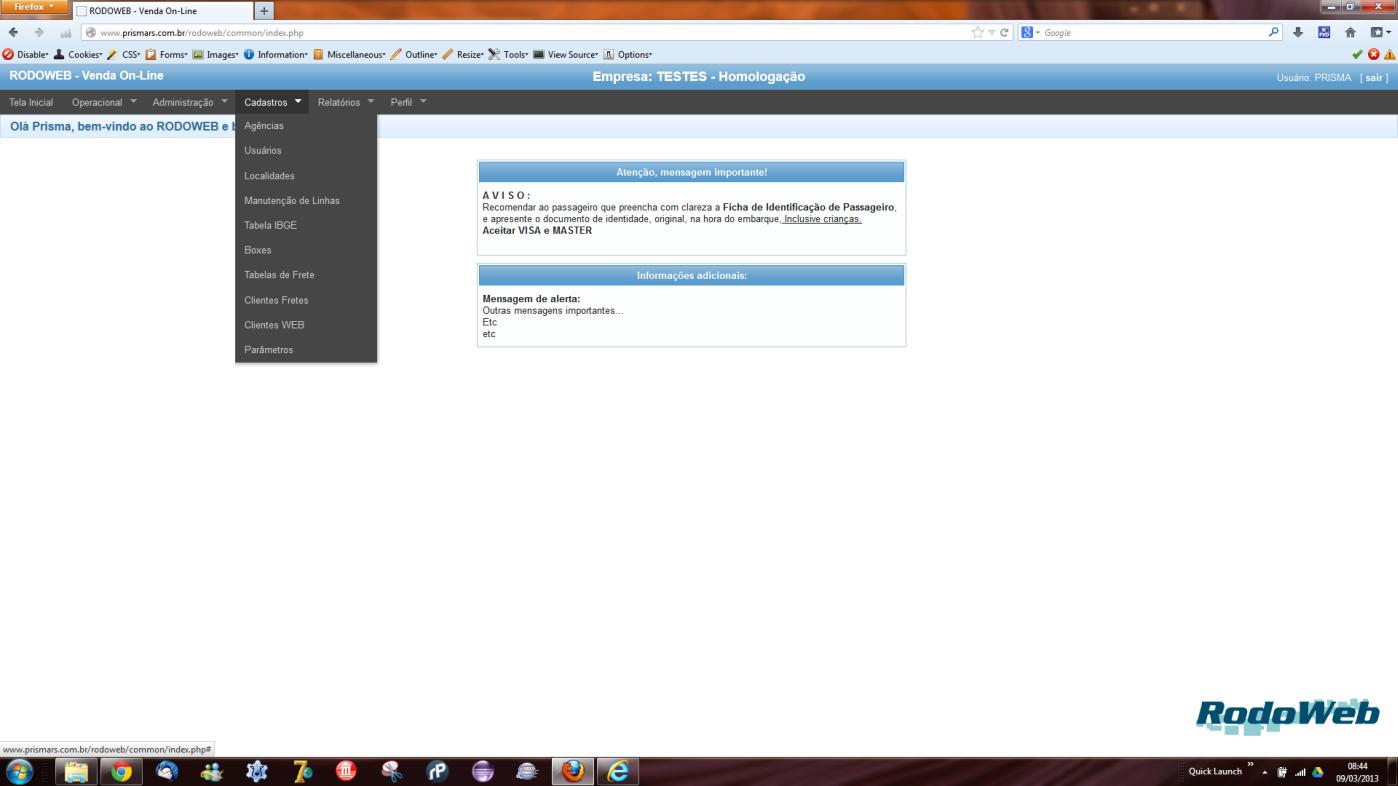Click the Windows Start orb
1398x786 pixels.
pyautogui.click(x=19, y=771)
